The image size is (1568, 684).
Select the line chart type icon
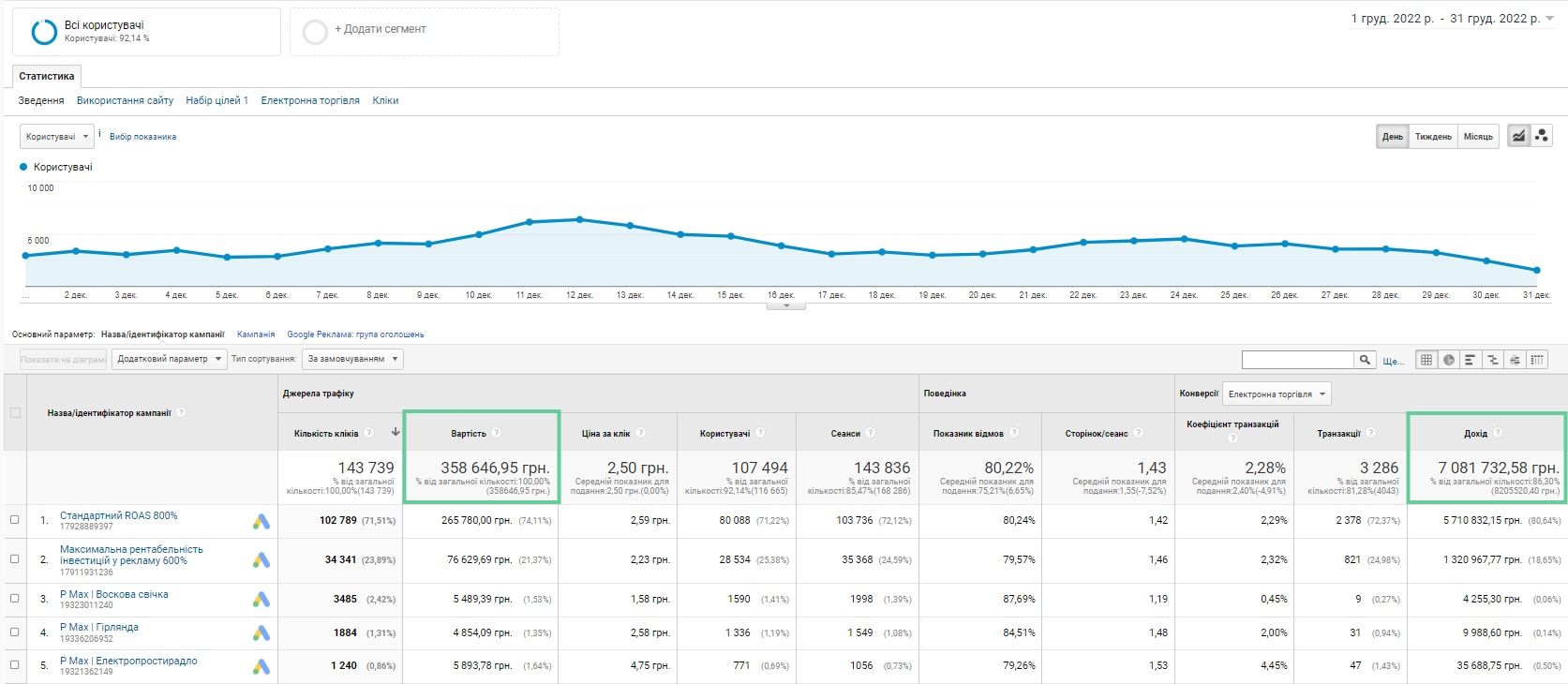(1518, 136)
